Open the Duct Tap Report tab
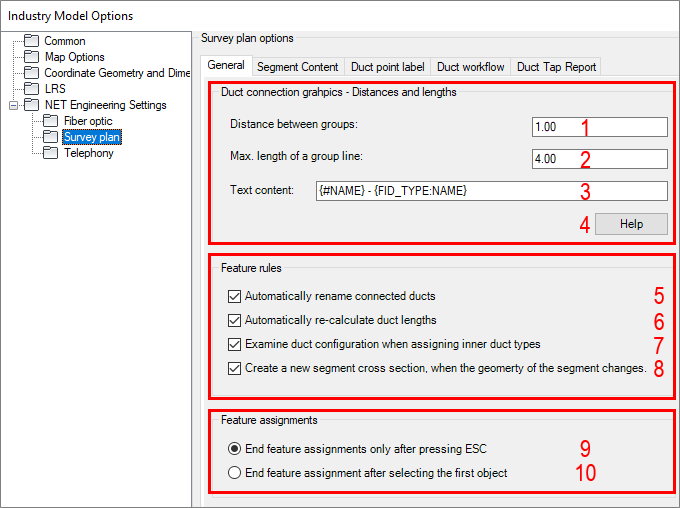The image size is (680, 508). coord(556,67)
